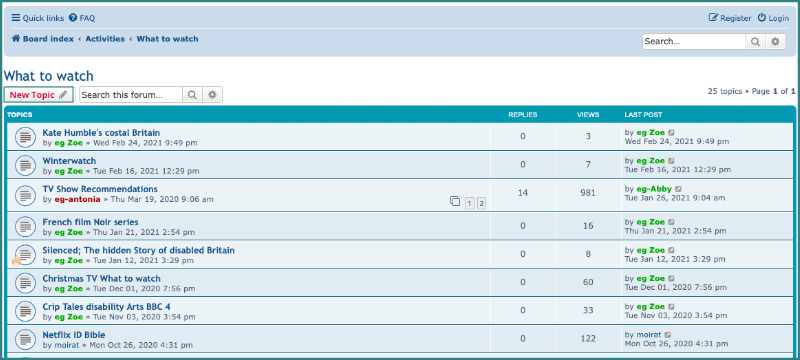This screenshot has height=360, width=800.
Task: Click the Register link
Action: [x=730, y=18]
